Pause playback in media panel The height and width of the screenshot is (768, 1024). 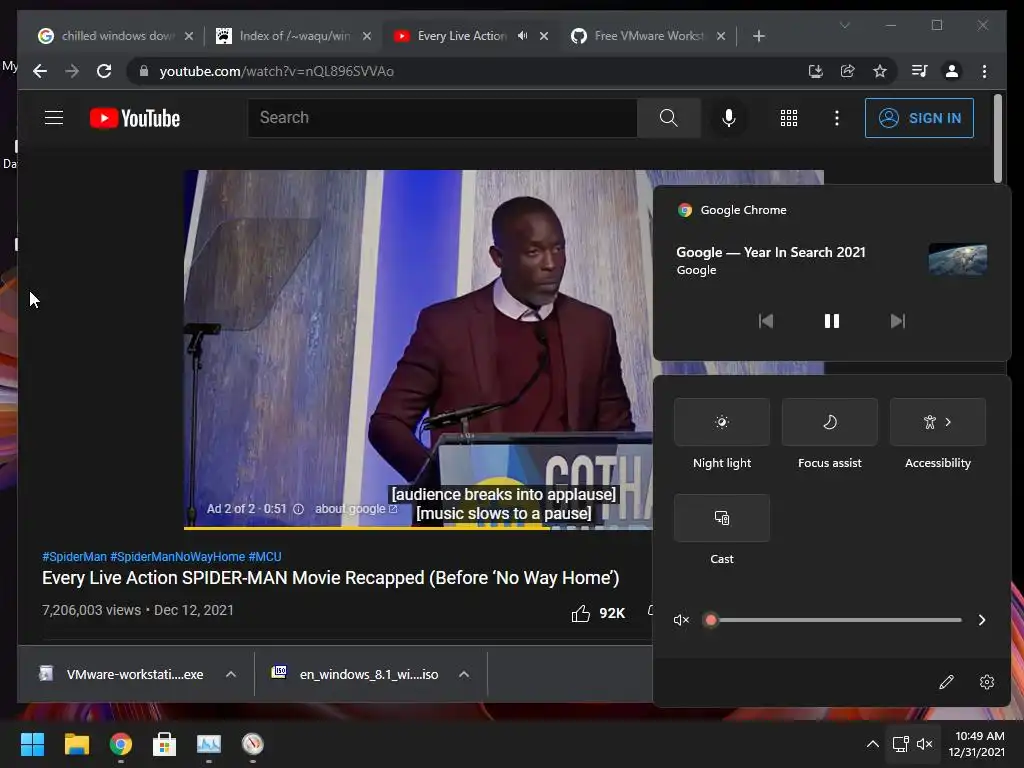[x=831, y=321]
